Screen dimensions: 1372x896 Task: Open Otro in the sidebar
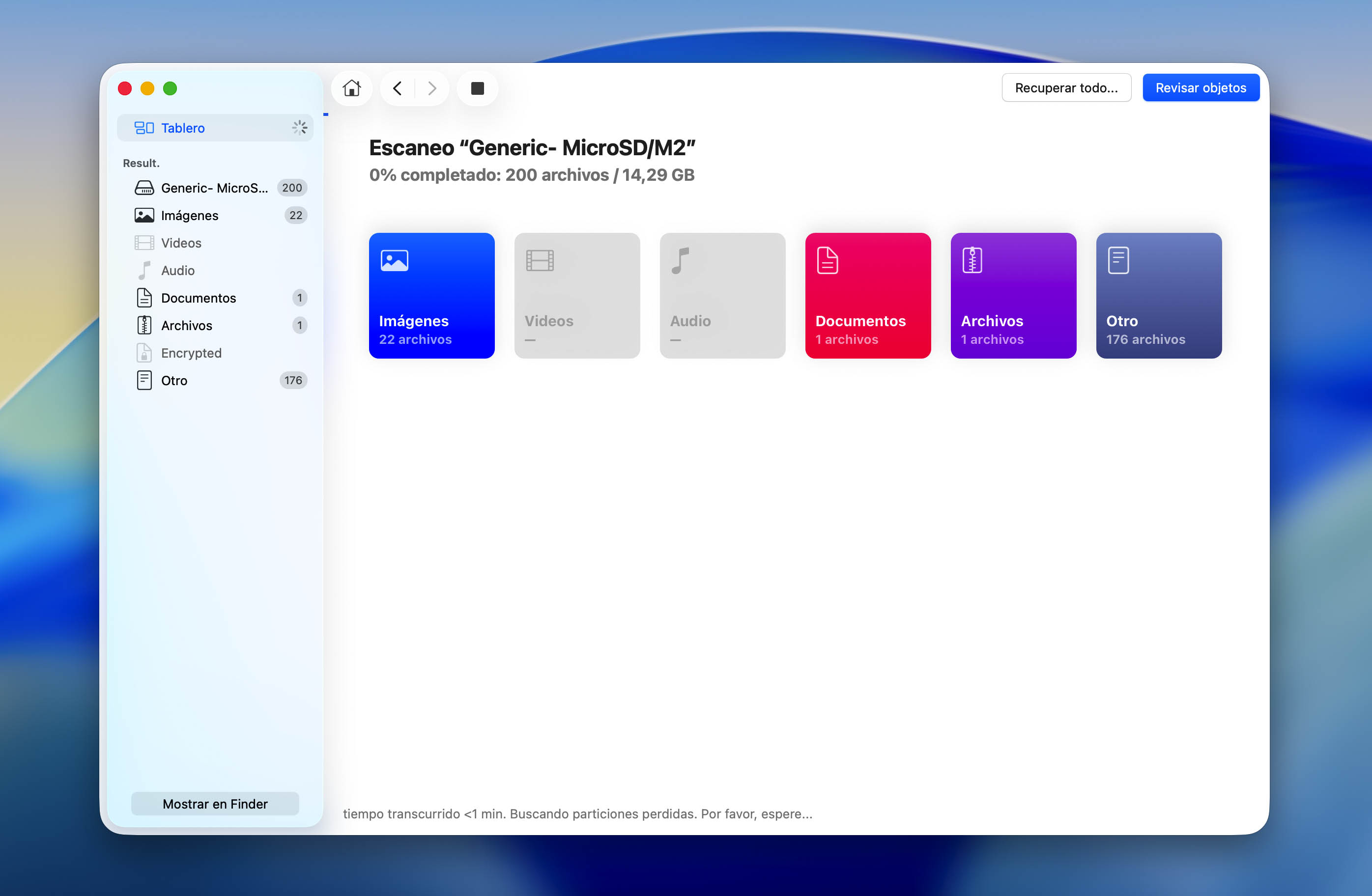(x=215, y=380)
